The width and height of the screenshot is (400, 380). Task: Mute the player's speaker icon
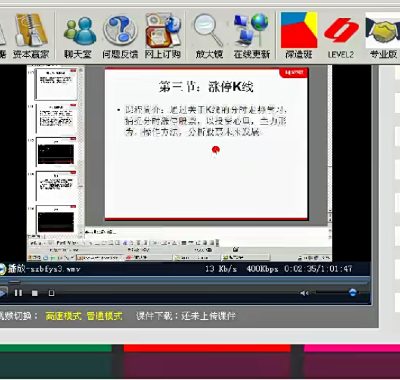click(x=304, y=293)
